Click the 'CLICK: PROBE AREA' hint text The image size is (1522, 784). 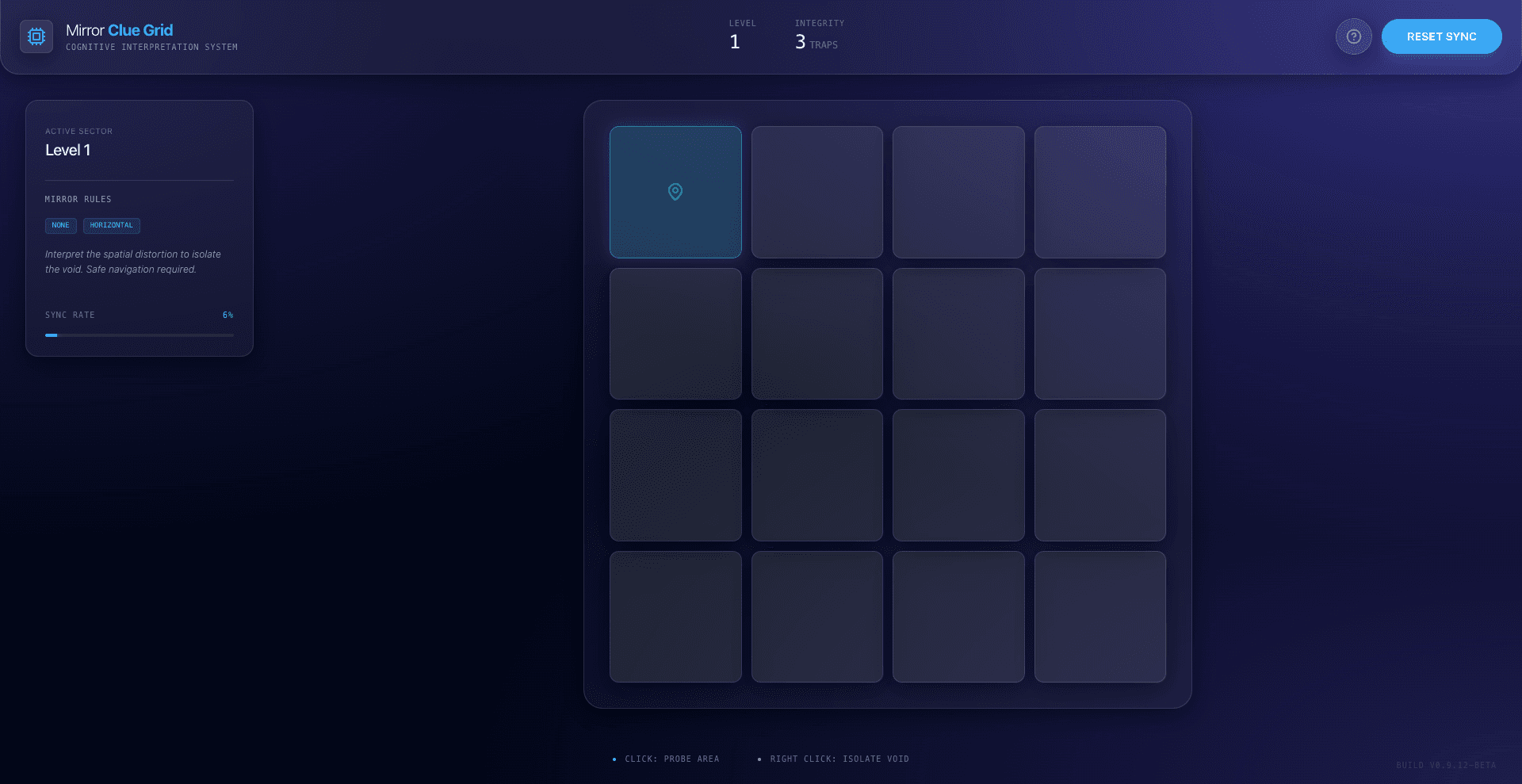pos(672,759)
